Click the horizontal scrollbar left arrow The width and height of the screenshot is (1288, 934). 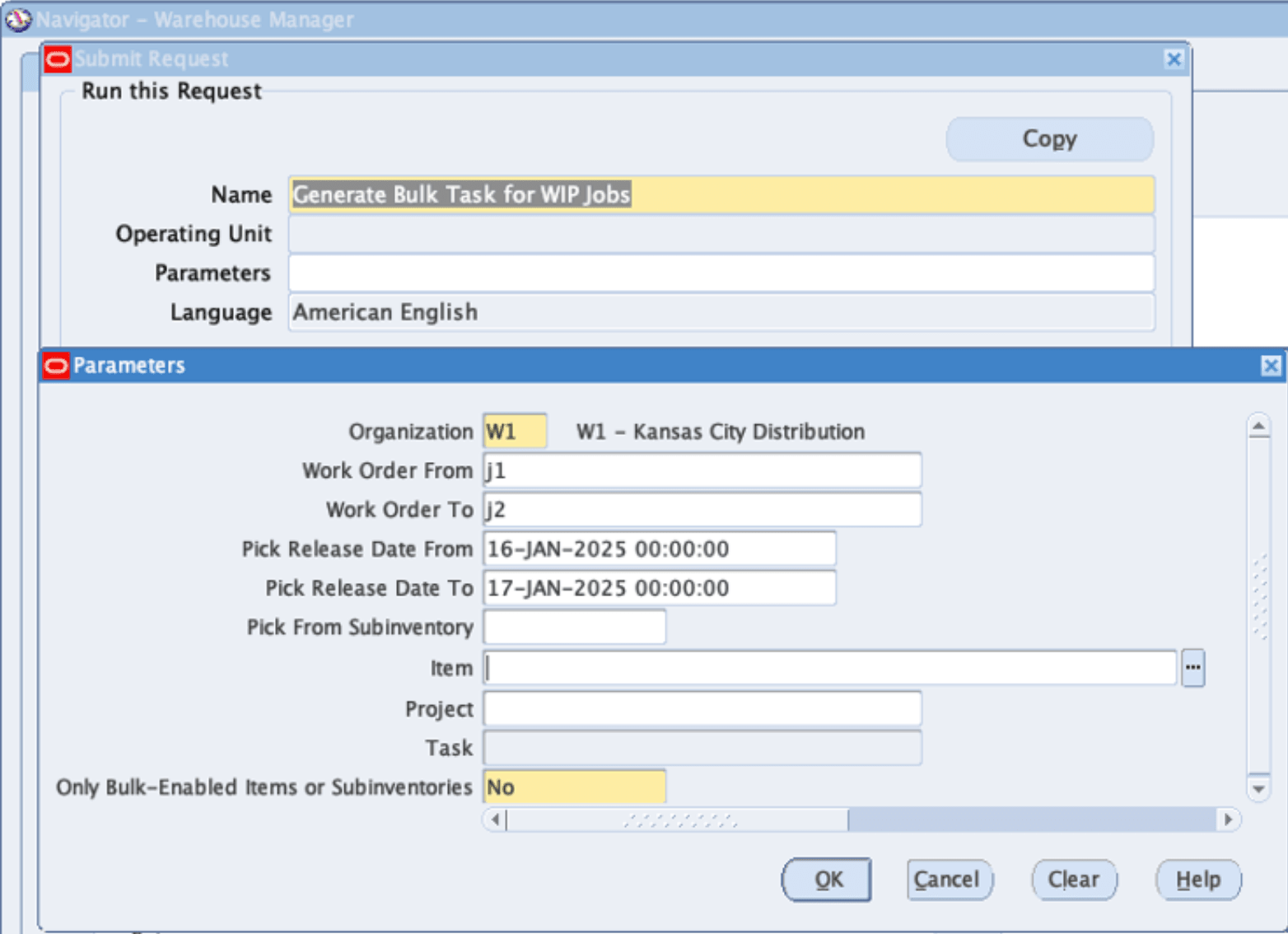[x=494, y=820]
